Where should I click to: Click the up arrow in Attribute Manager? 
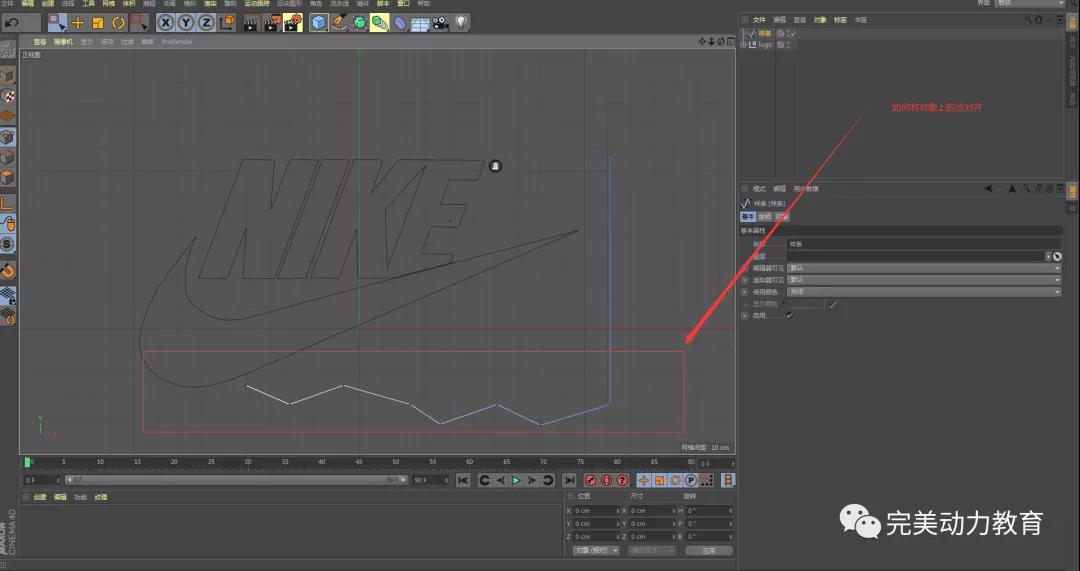click(x=1012, y=189)
